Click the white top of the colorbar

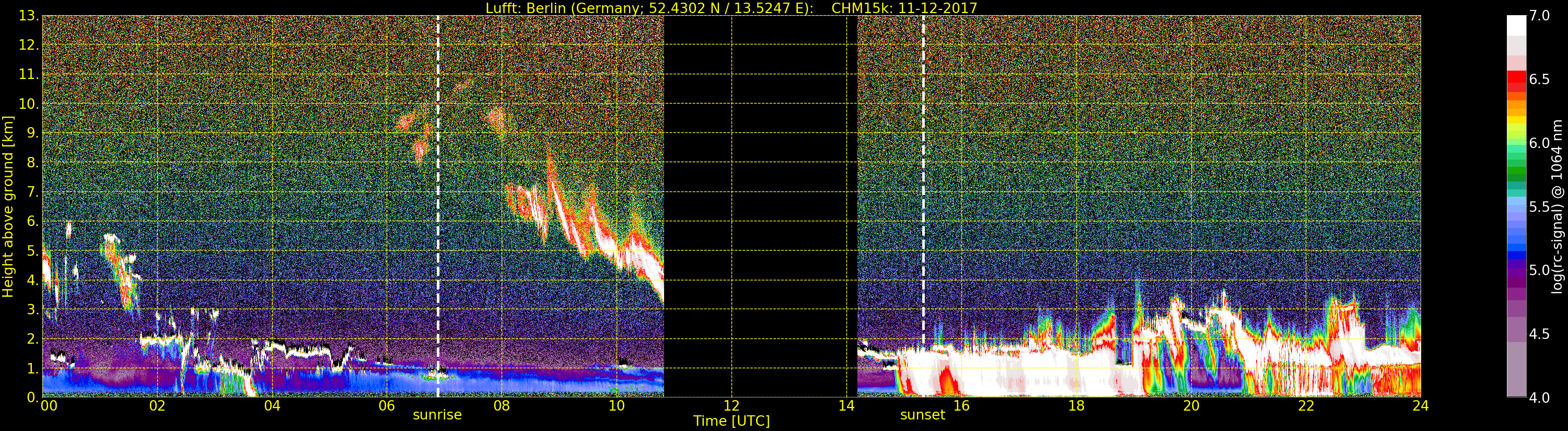[x=1516, y=25]
